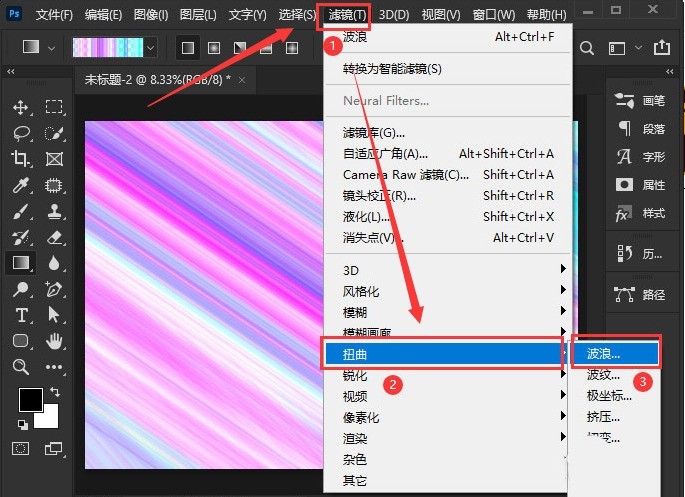The image size is (685, 497).
Task: Select the Blur tool
Action: 54,263
